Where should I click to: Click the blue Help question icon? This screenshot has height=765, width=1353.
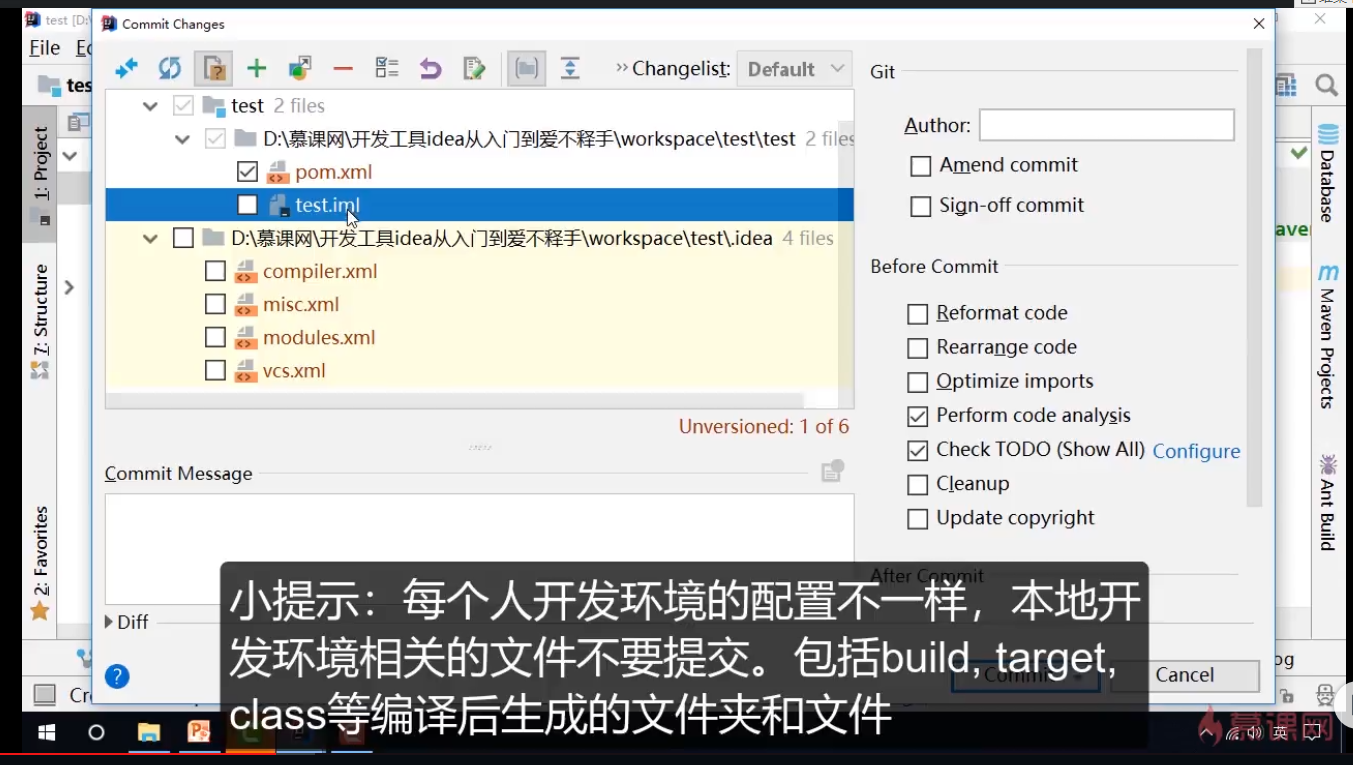click(117, 677)
